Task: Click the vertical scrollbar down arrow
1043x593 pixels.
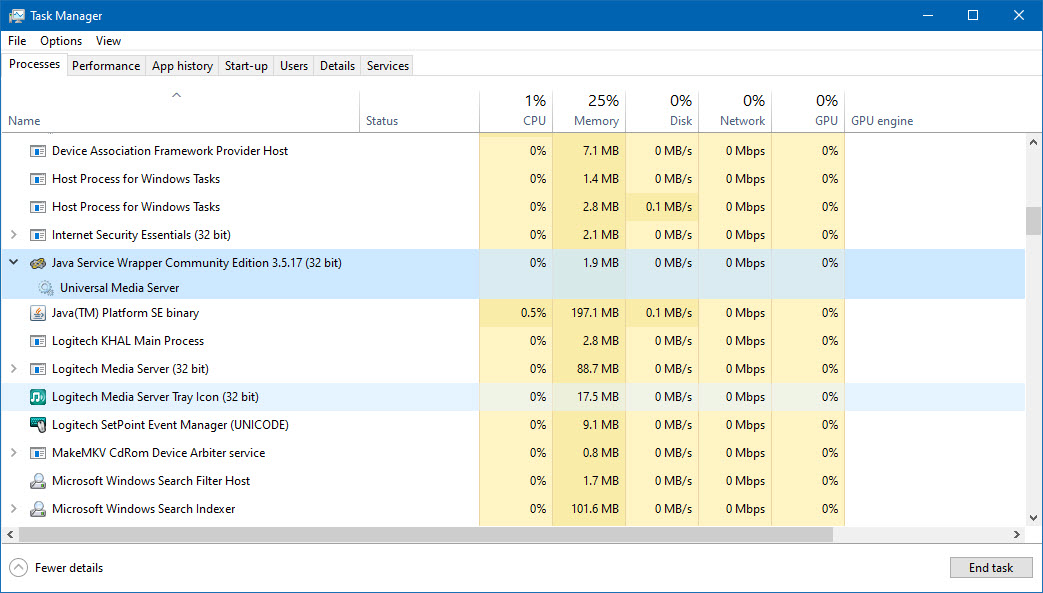Action: 1033,518
